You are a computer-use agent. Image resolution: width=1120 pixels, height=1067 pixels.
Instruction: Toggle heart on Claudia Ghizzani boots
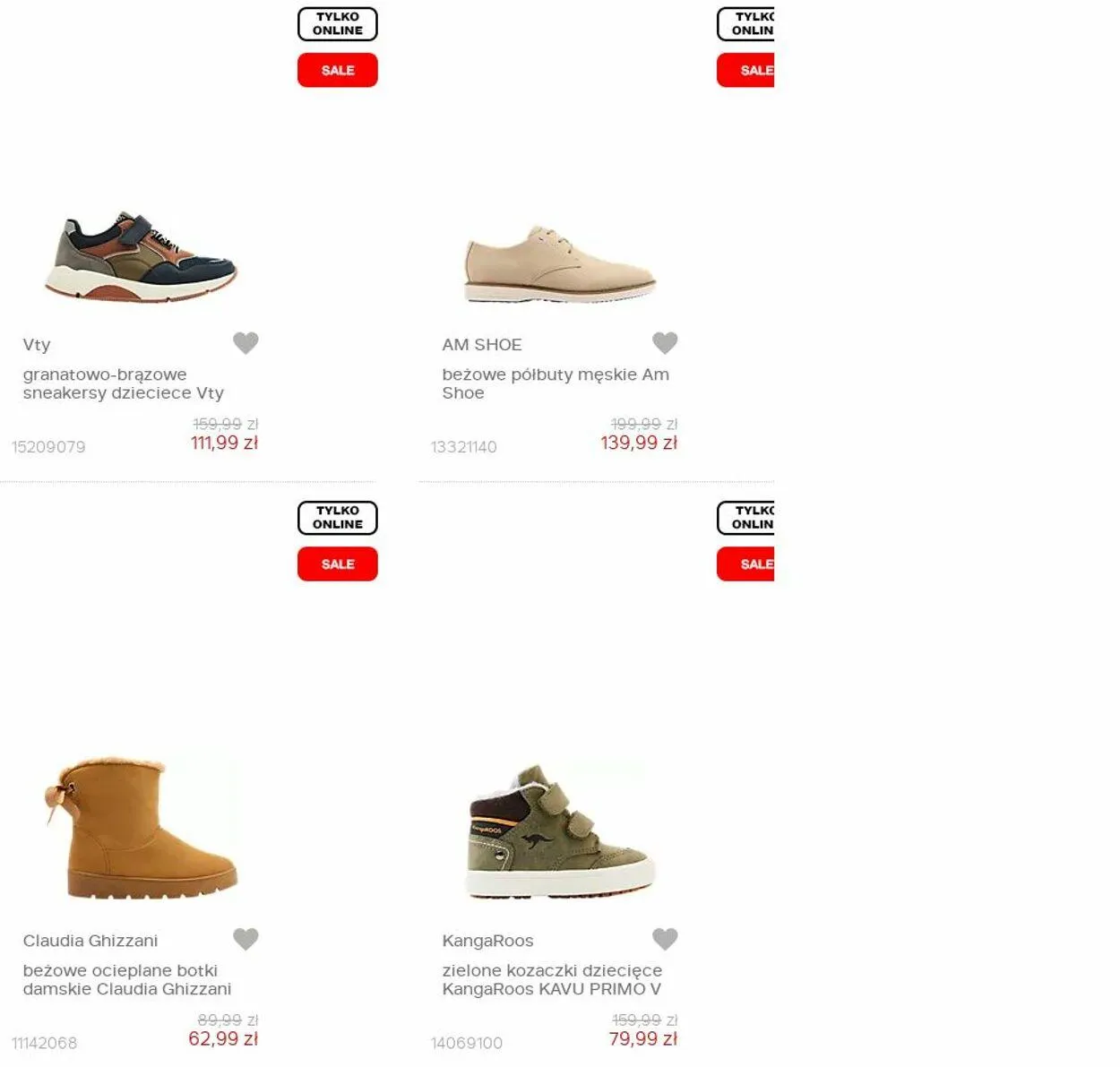tap(246, 939)
